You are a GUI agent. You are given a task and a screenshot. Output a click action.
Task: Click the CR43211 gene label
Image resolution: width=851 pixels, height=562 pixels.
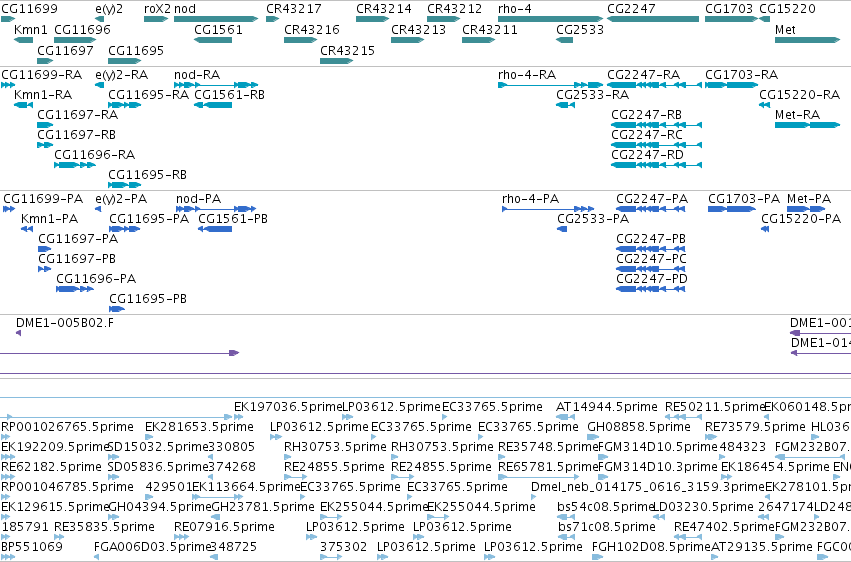[x=490, y=29]
